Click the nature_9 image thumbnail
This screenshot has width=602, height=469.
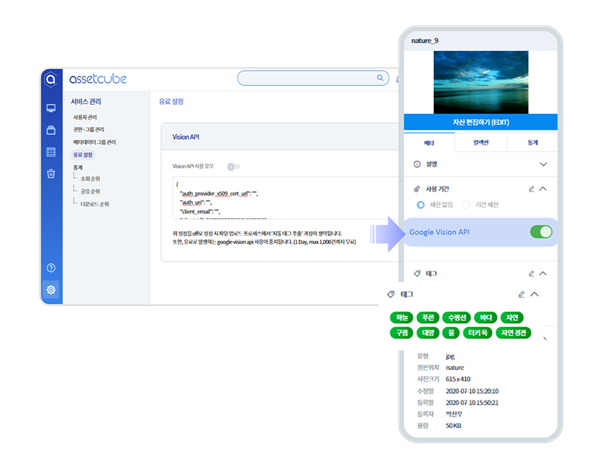[481, 81]
